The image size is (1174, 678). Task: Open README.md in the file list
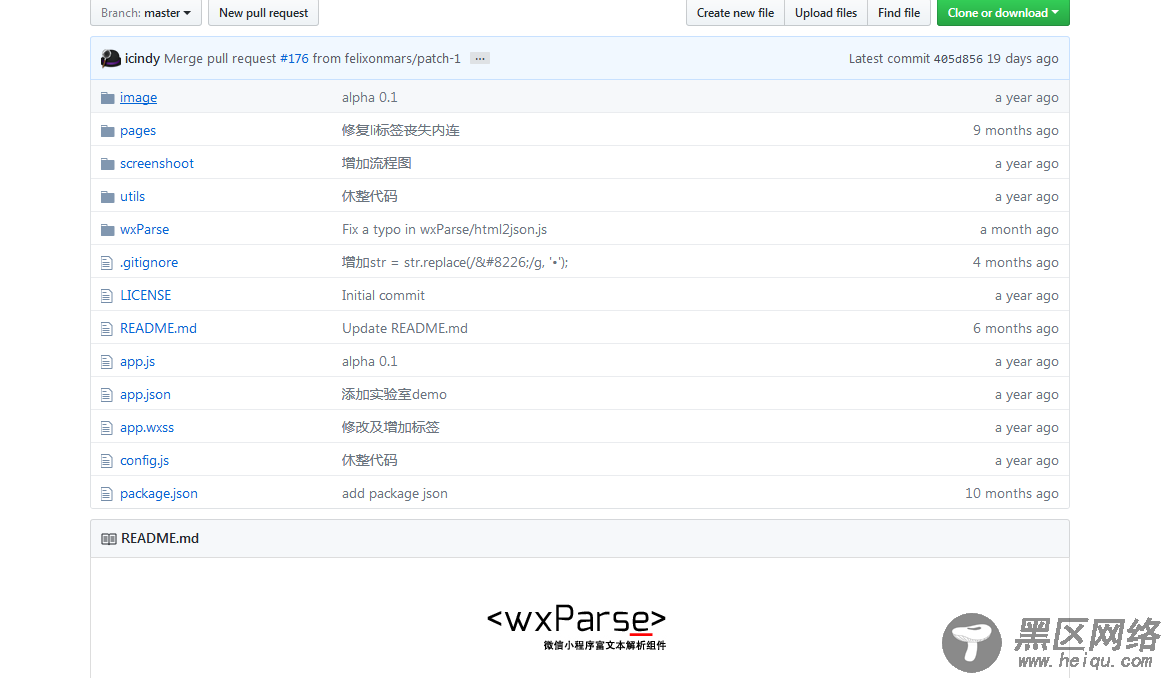point(158,328)
